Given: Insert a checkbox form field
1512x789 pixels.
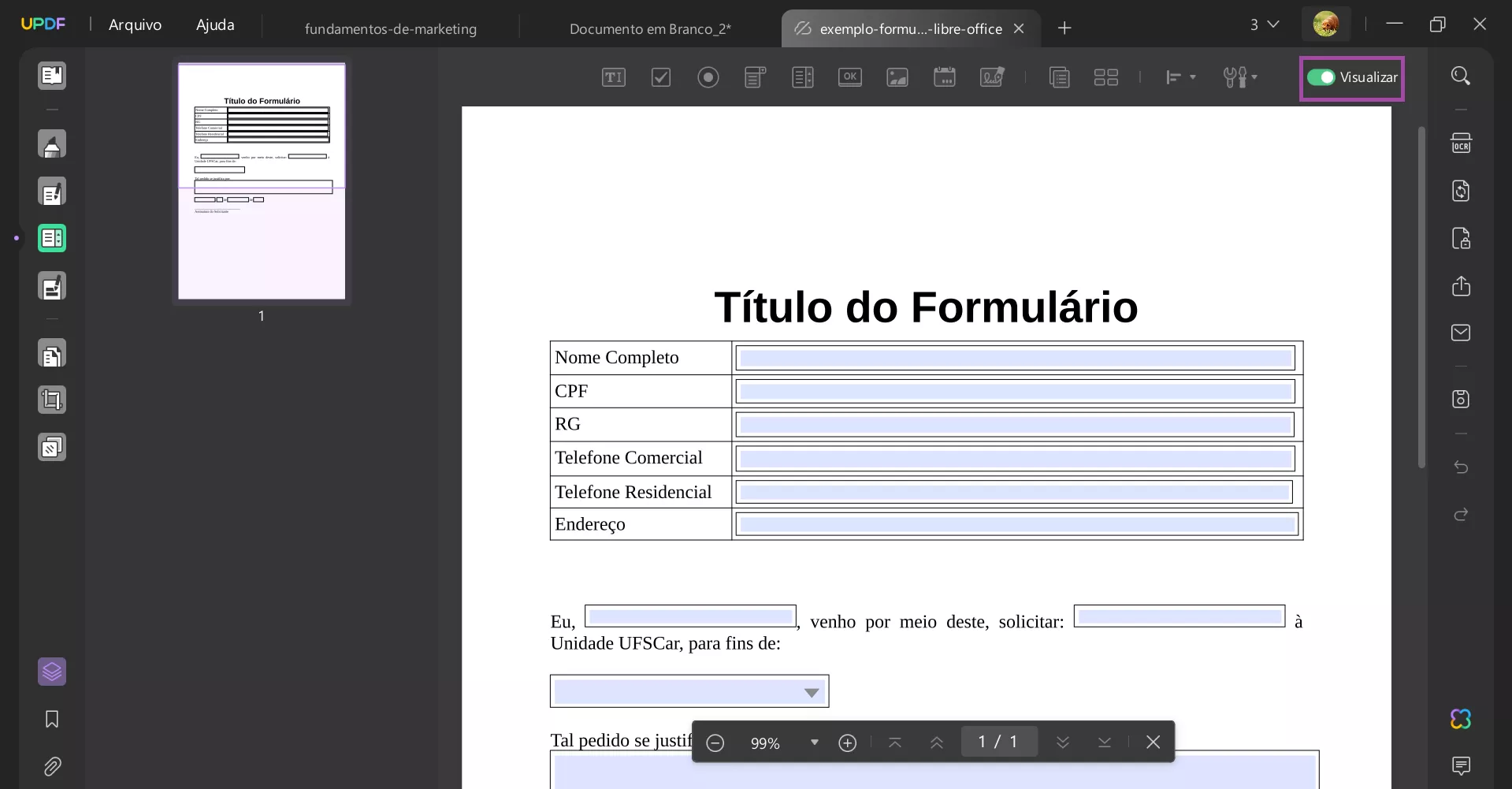Looking at the screenshot, I should [661, 77].
